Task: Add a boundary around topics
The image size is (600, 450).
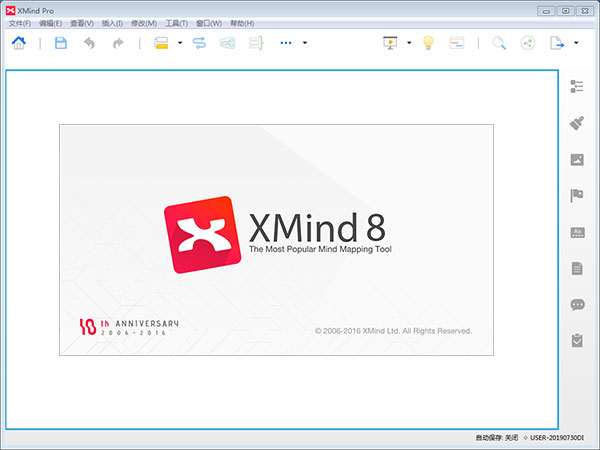Action: [x=228, y=43]
